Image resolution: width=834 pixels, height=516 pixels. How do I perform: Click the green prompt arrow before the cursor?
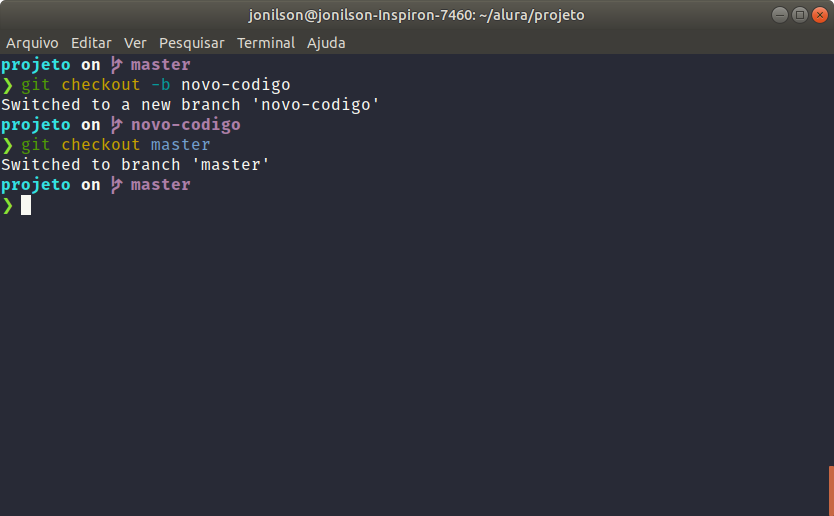coord(8,205)
